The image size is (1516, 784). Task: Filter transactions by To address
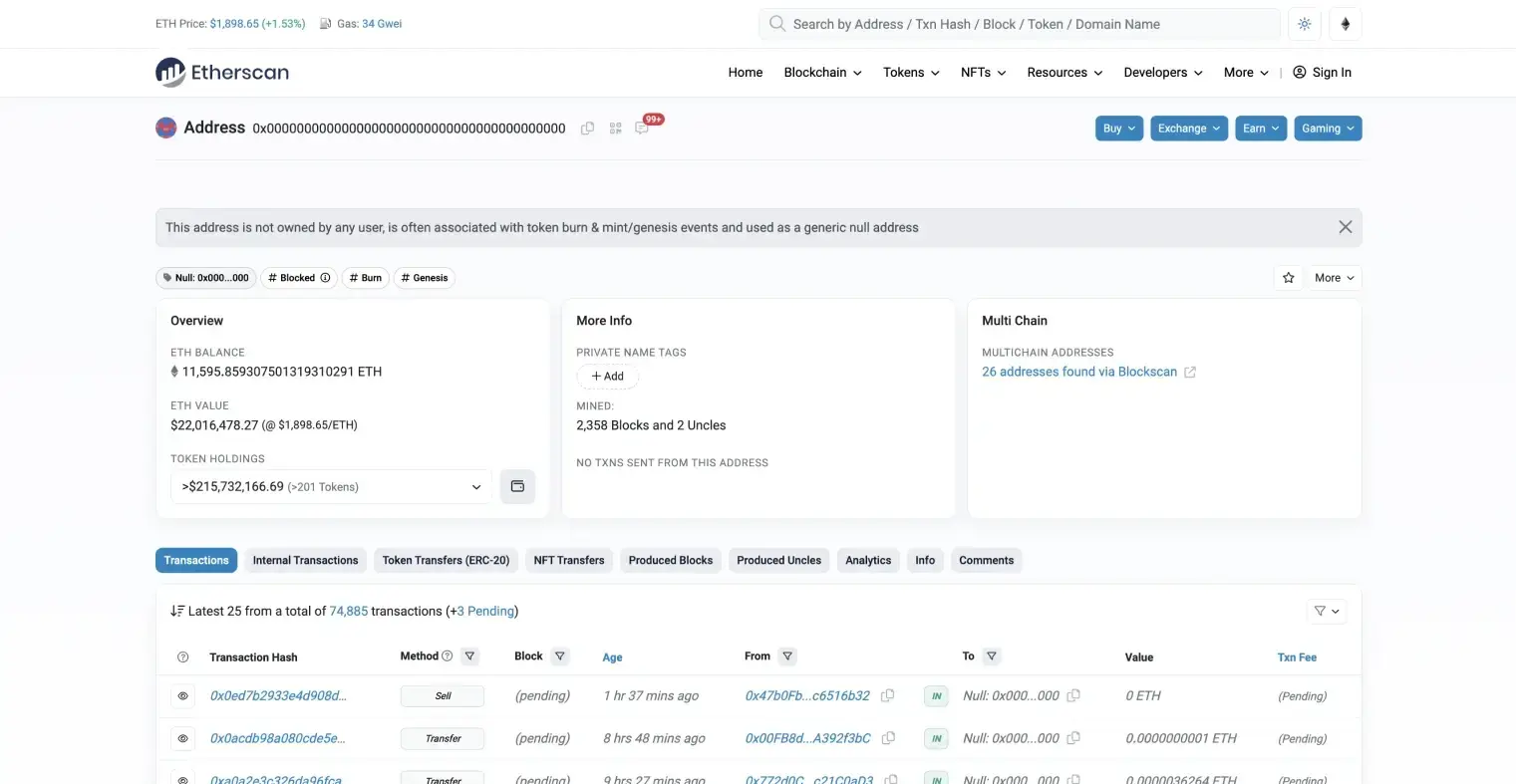click(991, 655)
